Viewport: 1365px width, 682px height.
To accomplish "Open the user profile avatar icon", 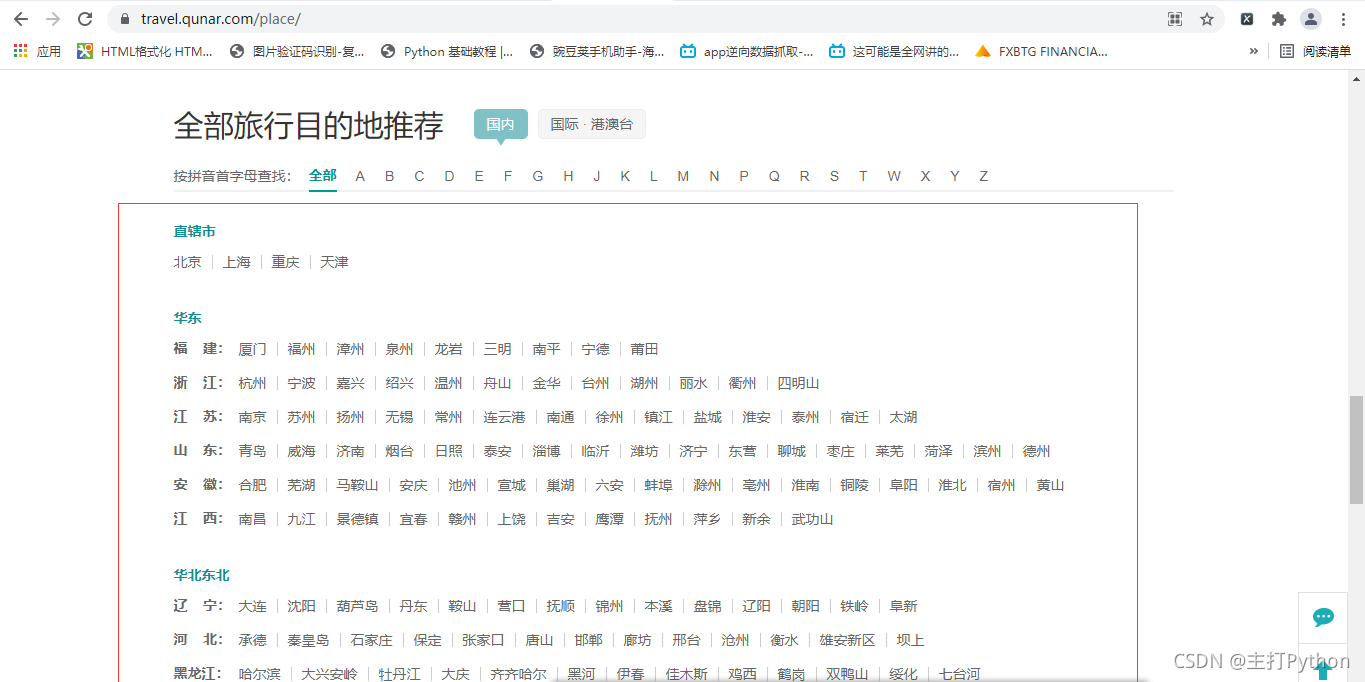I will click(1310, 19).
